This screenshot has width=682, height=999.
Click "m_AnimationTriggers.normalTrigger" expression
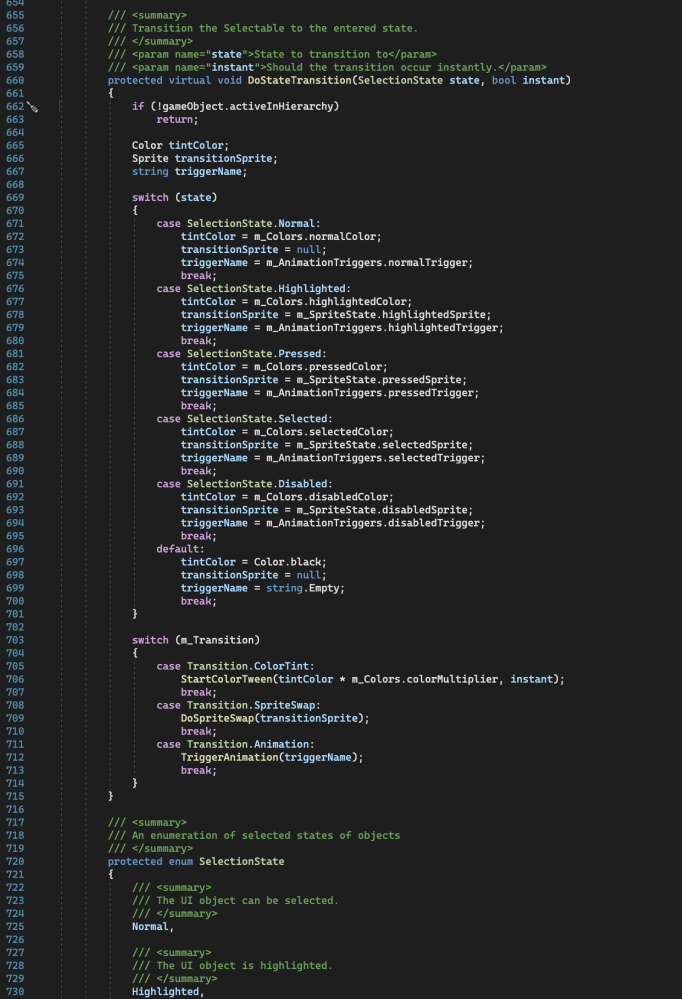[366, 262]
